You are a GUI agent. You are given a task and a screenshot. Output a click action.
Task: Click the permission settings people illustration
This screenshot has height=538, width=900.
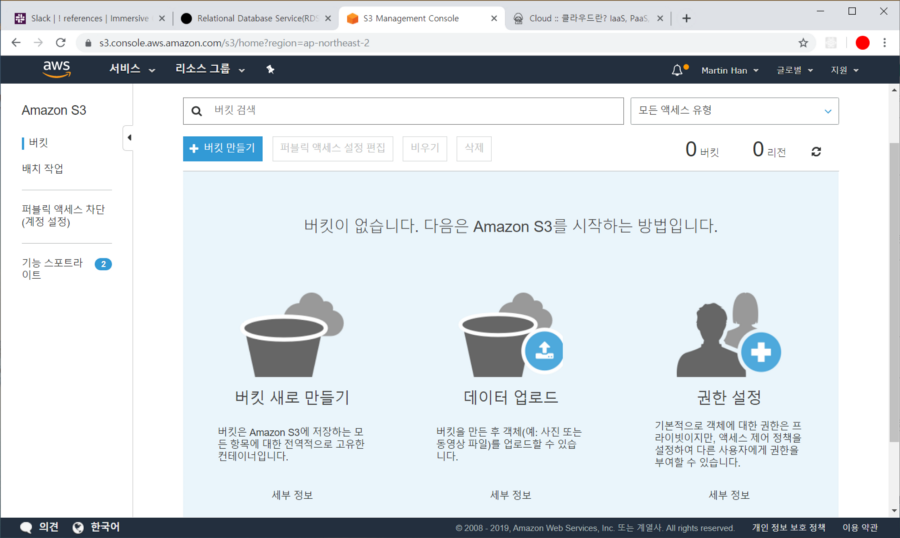729,335
